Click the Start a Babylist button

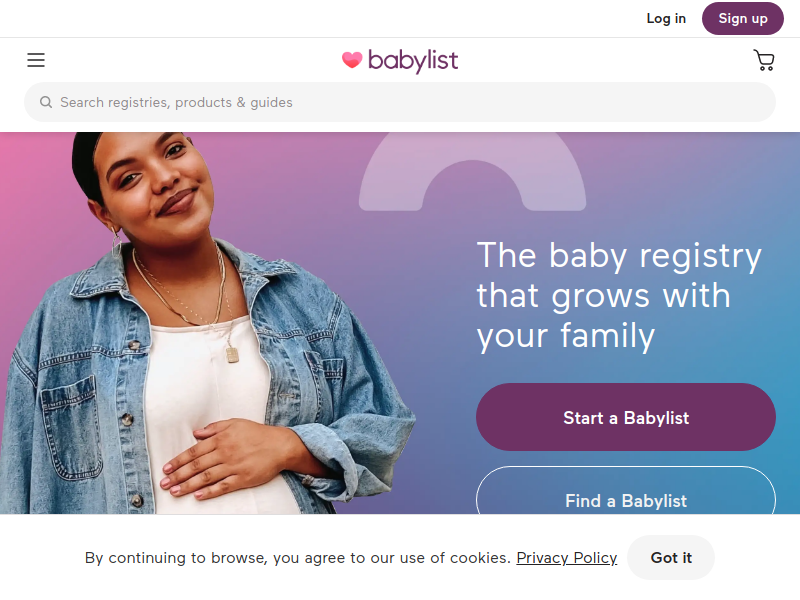click(x=626, y=417)
